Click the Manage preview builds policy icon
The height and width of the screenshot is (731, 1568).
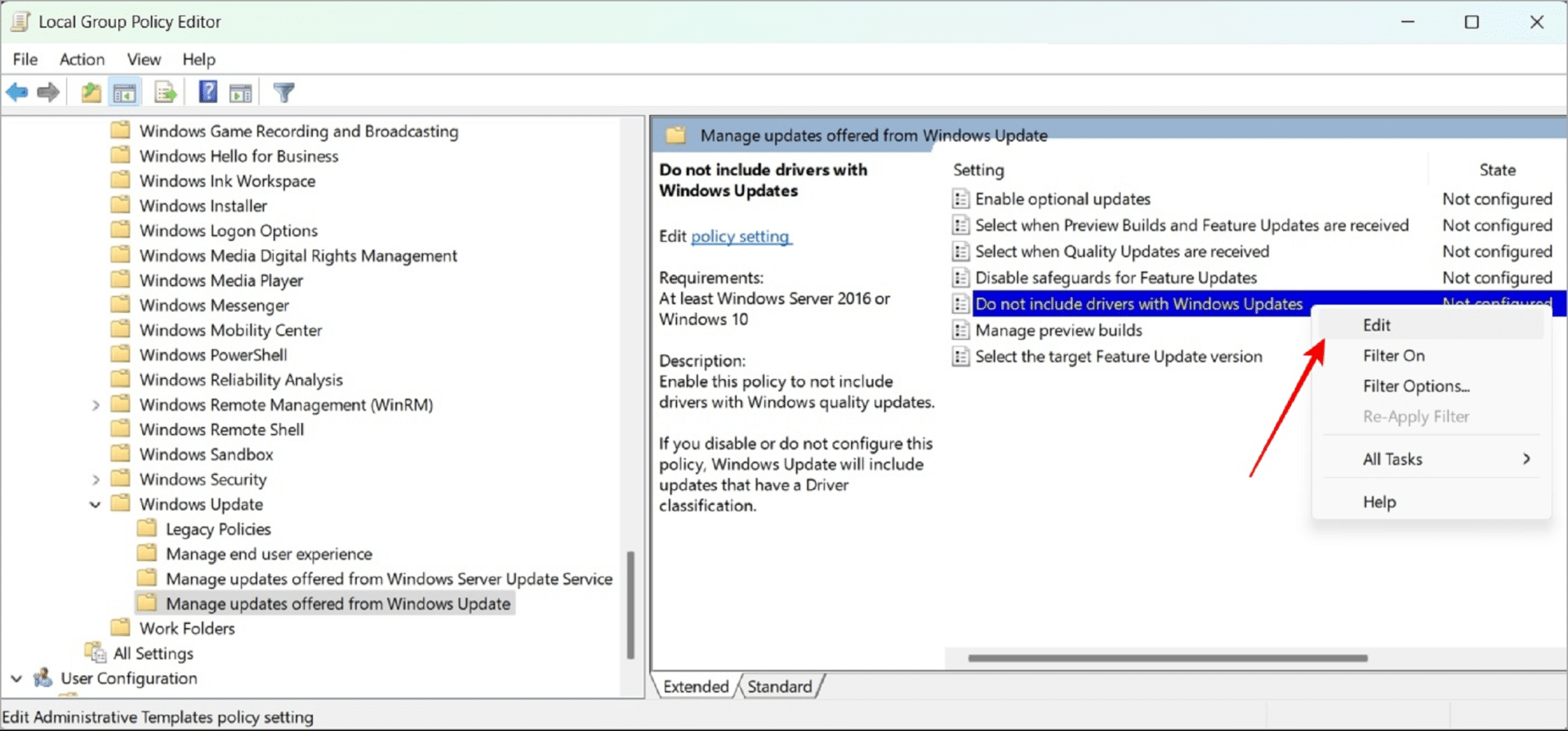click(x=961, y=330)
